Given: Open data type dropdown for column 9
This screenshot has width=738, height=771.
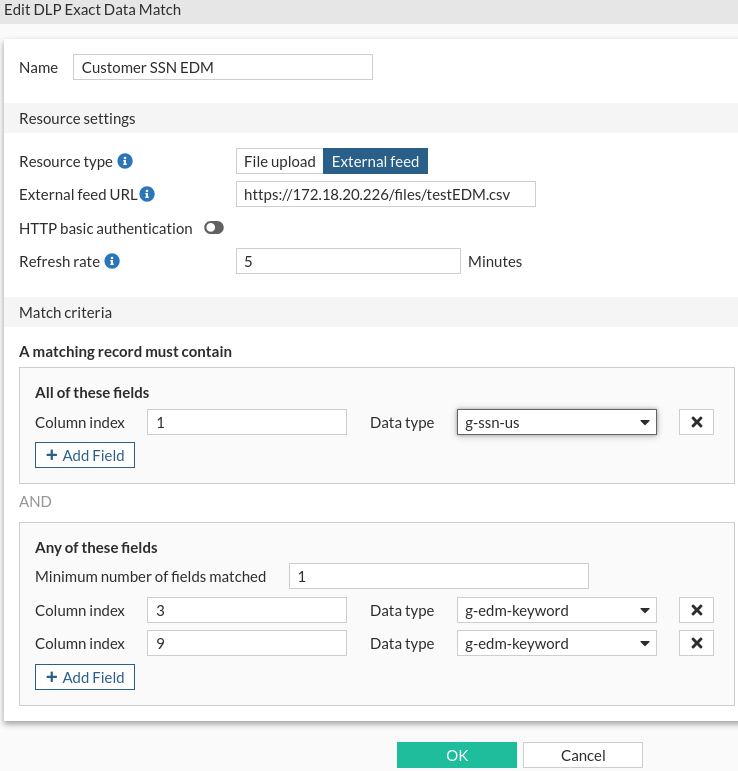Looking at the screenshot, I should tap(556, 643).
